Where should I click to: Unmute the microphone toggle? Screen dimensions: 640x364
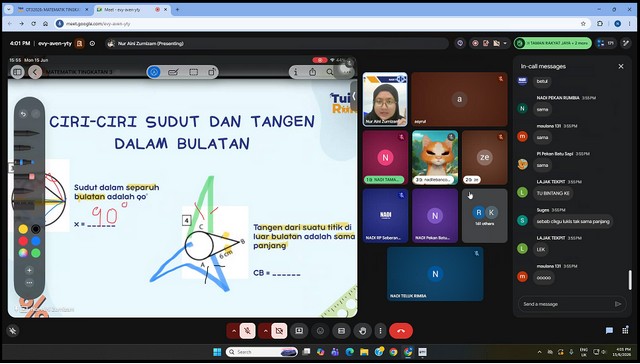(x=247, y=331)
